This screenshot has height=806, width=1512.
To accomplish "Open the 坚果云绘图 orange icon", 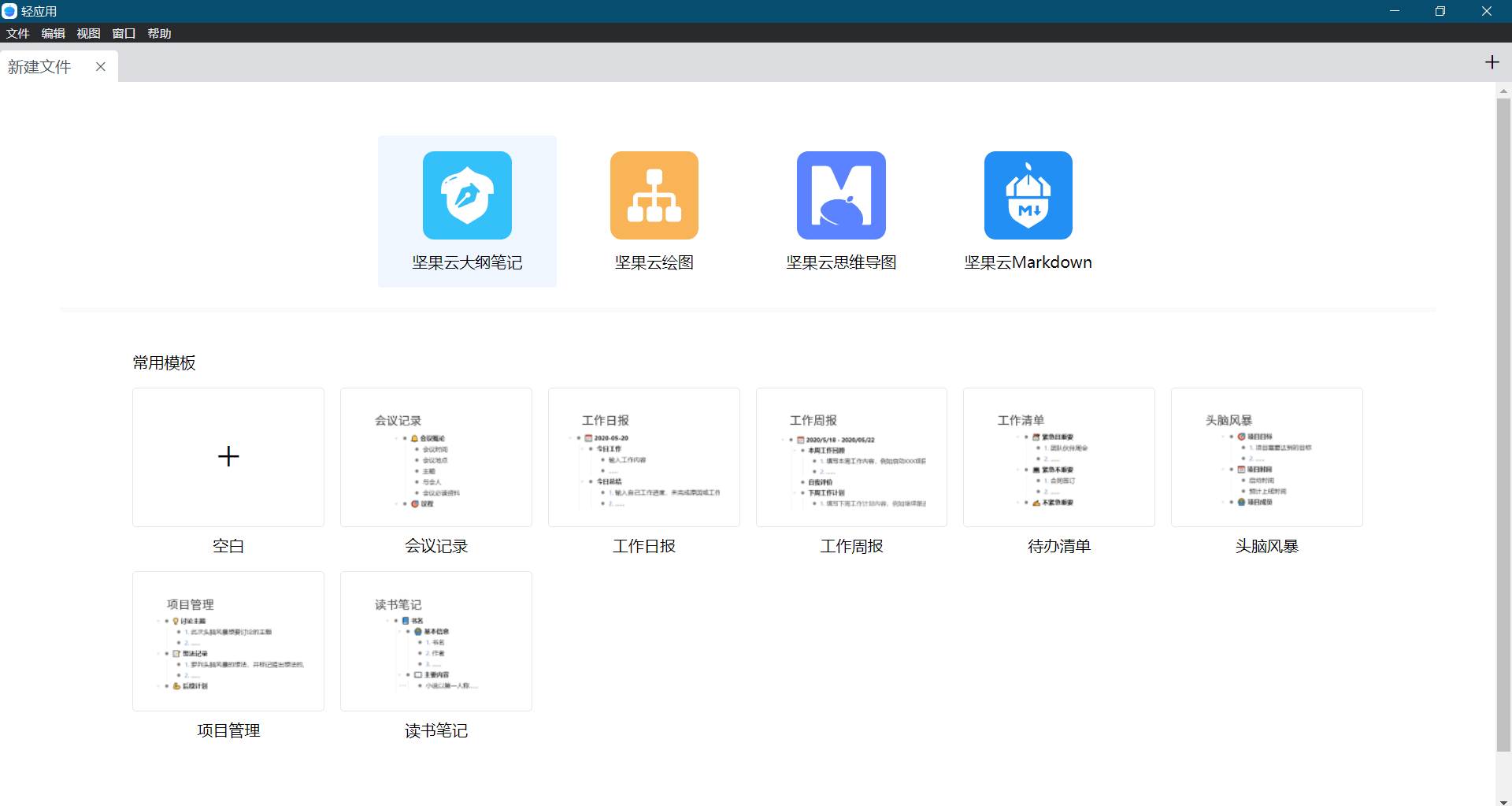I will click(x=654, y=195).
